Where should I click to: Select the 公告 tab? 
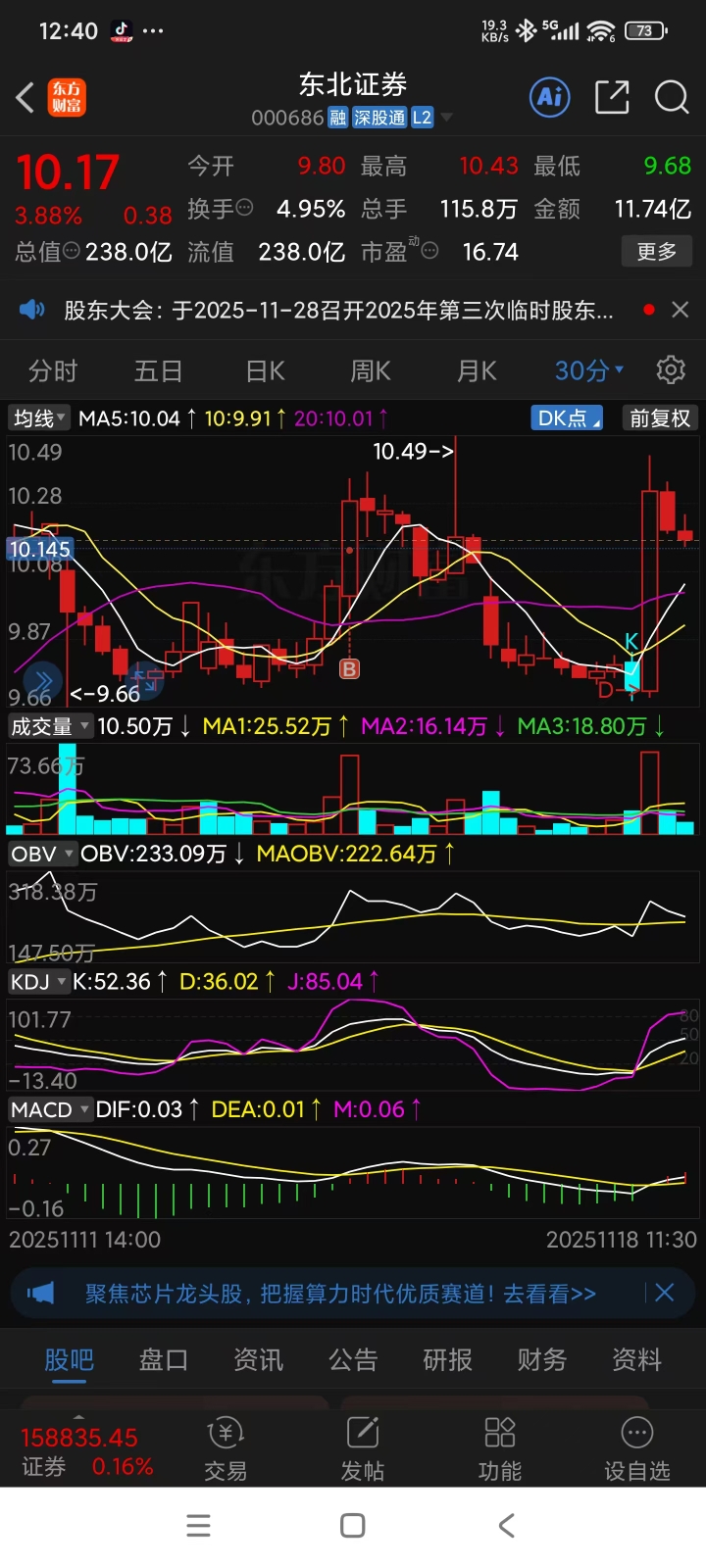353,1359
